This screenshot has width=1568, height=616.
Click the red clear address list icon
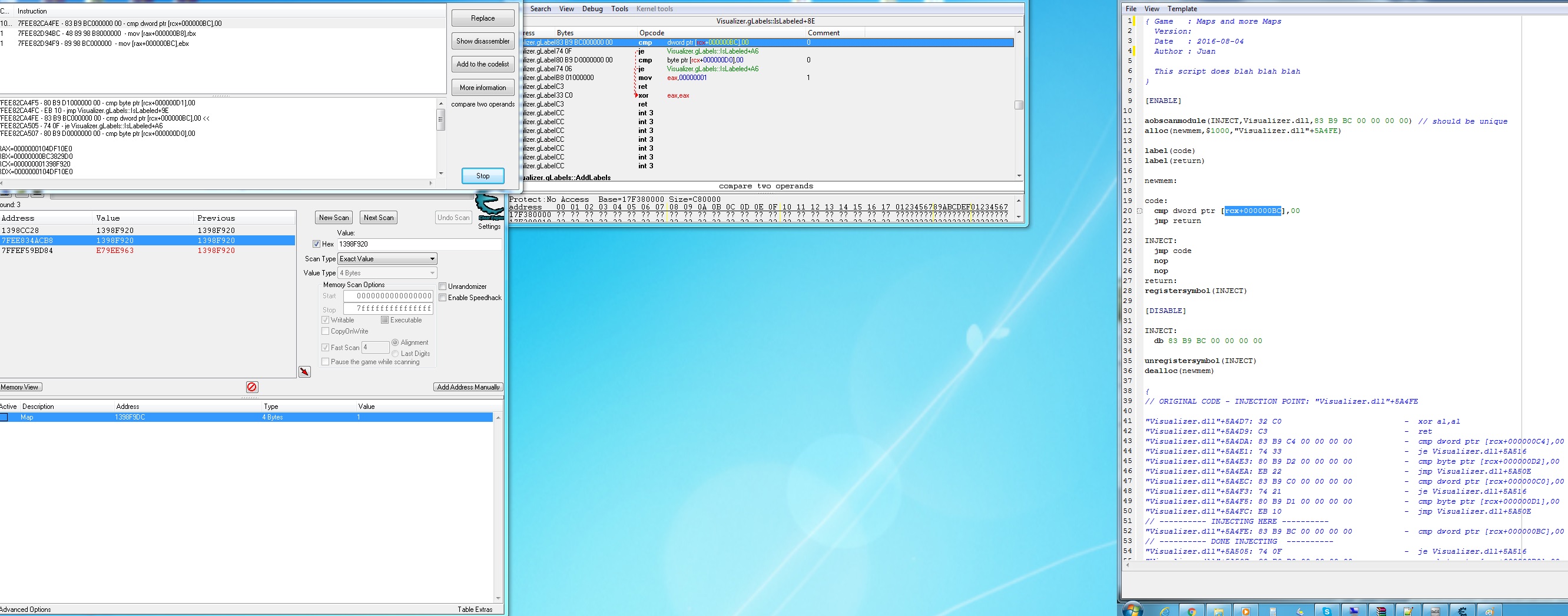252,387
